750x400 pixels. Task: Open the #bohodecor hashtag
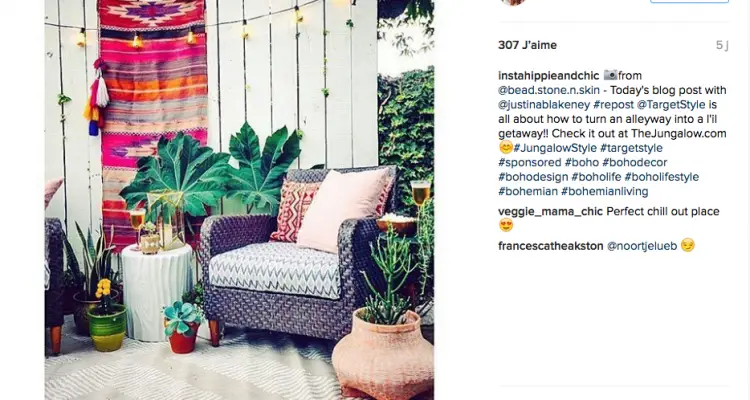tap(634, 162)
